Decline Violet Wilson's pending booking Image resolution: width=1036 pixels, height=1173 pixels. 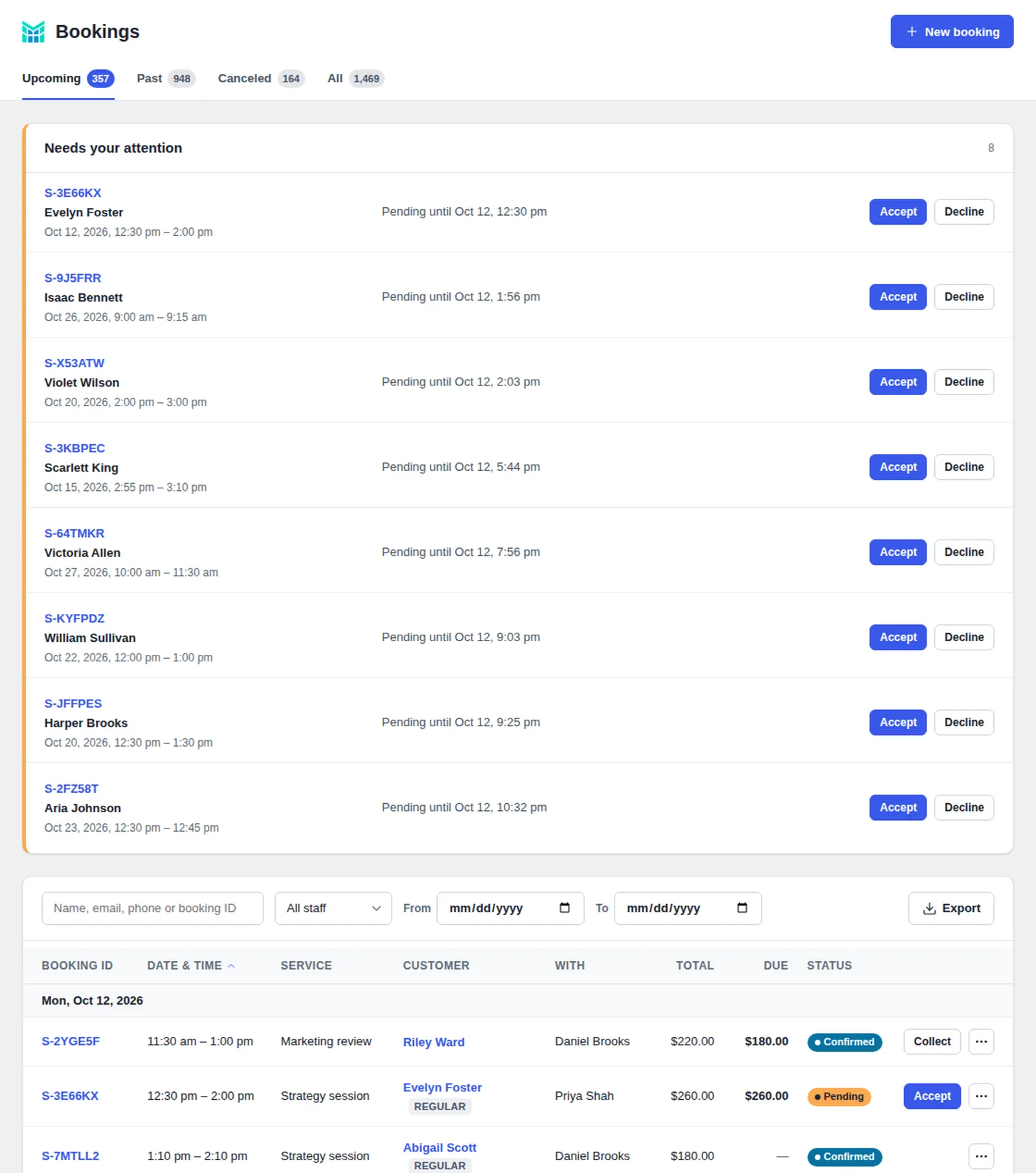(x=963, y=382)
